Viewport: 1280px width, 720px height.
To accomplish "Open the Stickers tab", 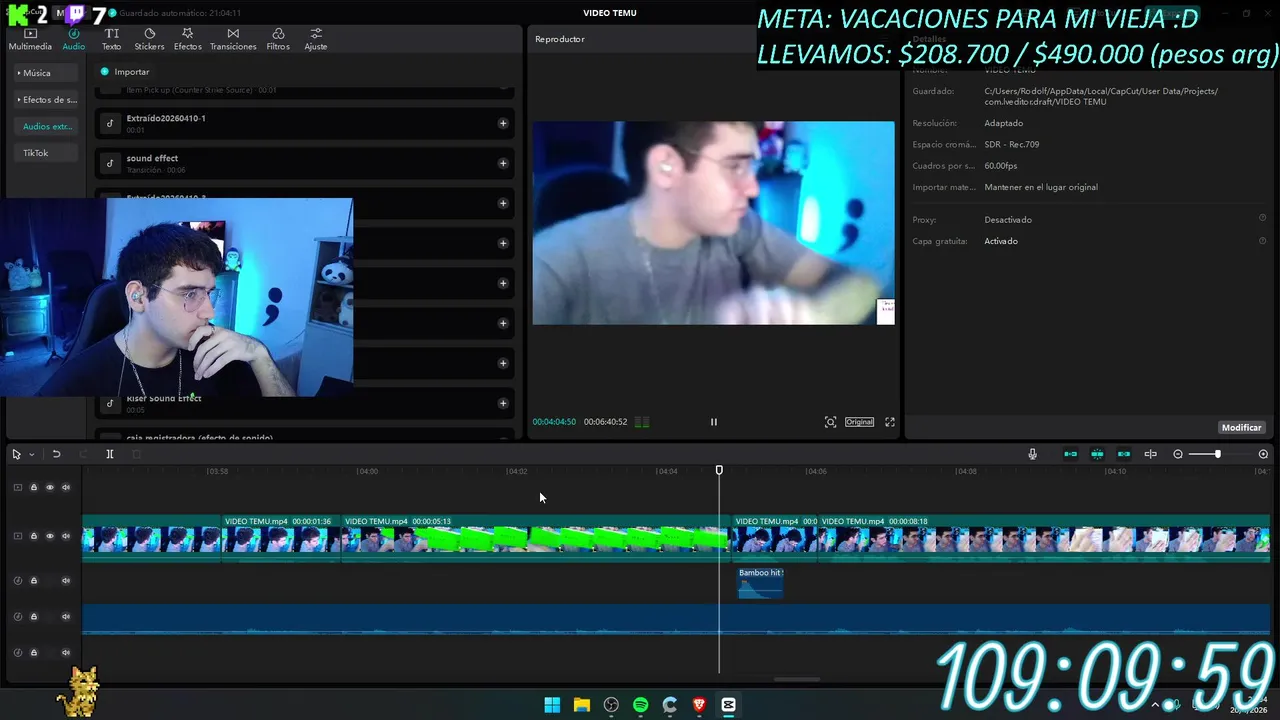I will click(x=149, y=39).
